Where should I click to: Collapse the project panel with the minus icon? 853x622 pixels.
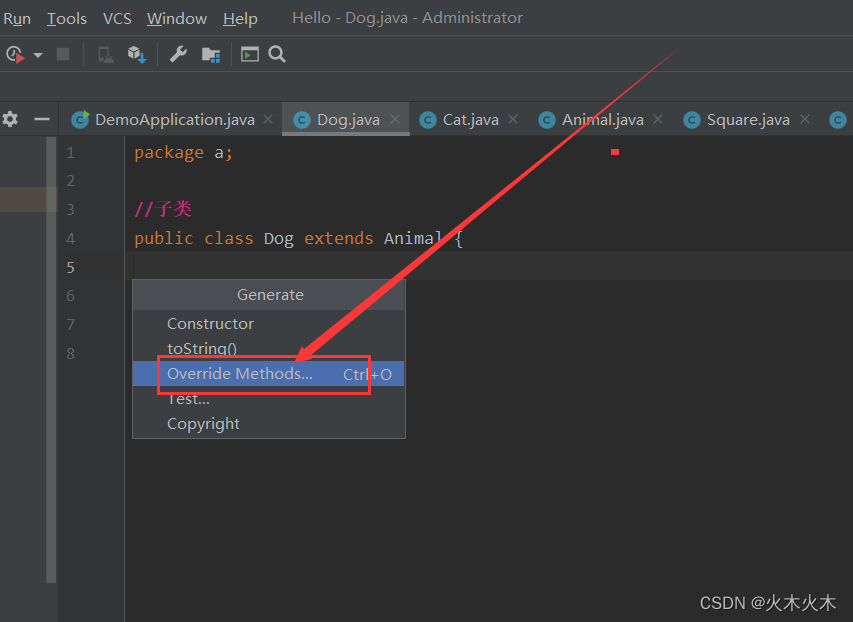coord(42,119)
